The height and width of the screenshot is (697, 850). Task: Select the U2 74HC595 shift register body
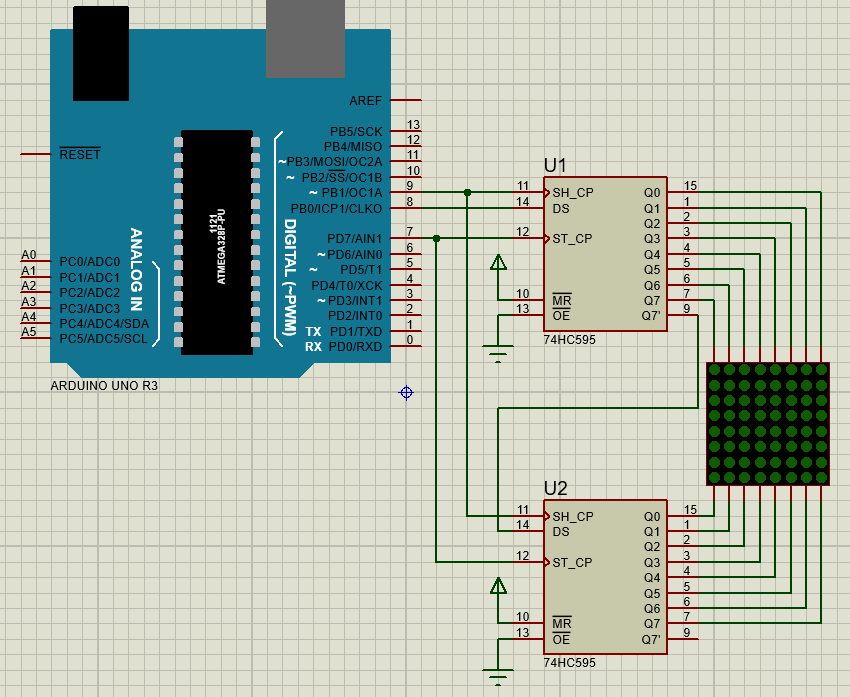pyautogui.click(x=605, y=578)
